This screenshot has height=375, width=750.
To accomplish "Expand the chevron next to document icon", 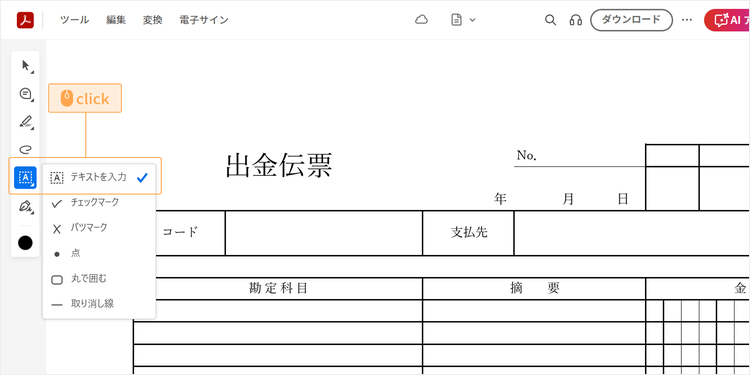I will coord(473,20).
